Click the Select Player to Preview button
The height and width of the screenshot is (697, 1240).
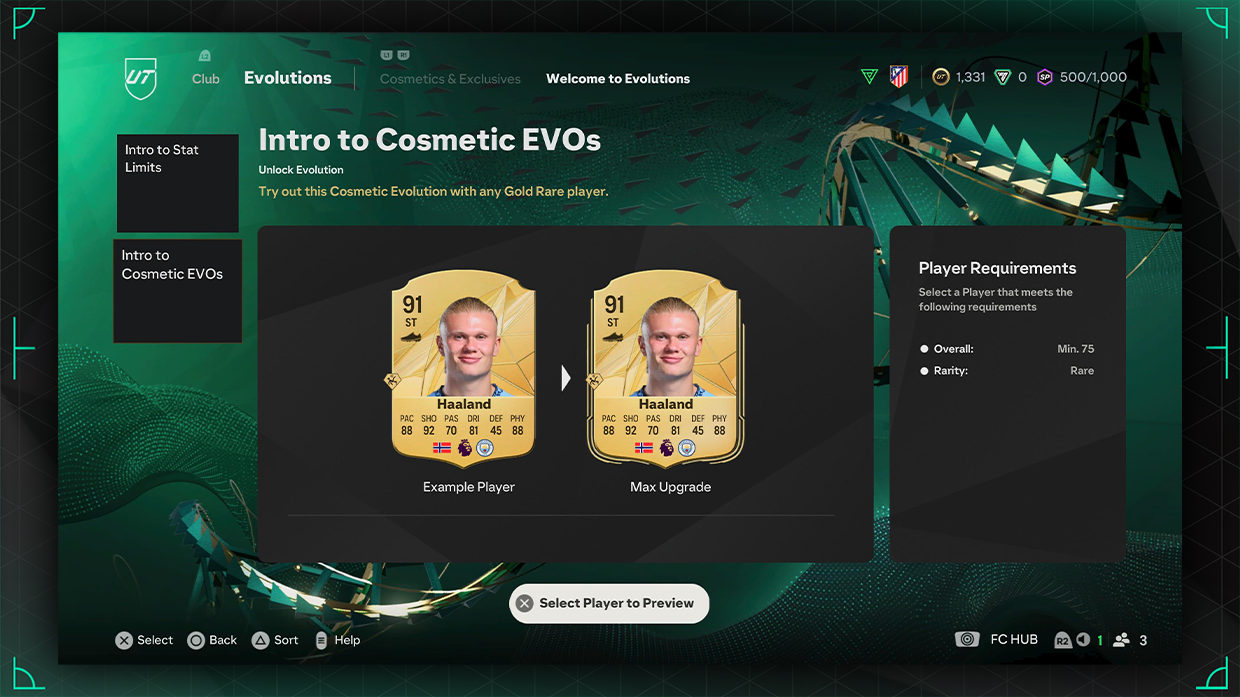coord(609,604)
